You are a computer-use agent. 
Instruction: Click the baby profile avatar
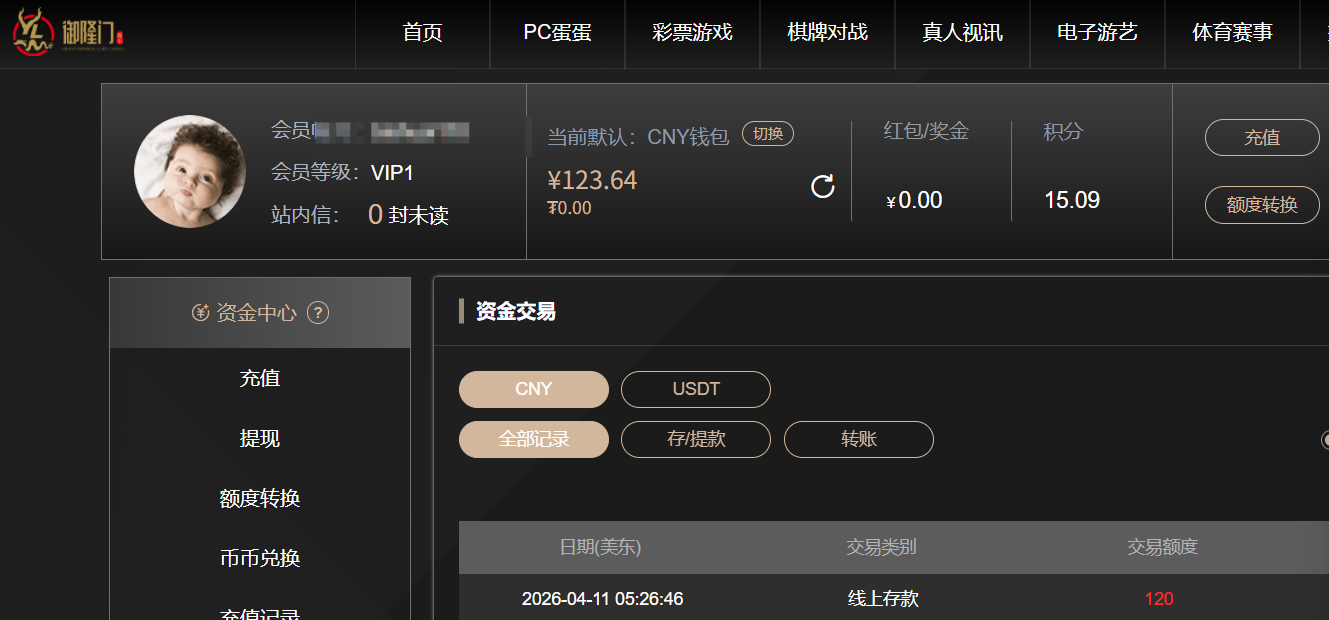(x=190, y=171)
